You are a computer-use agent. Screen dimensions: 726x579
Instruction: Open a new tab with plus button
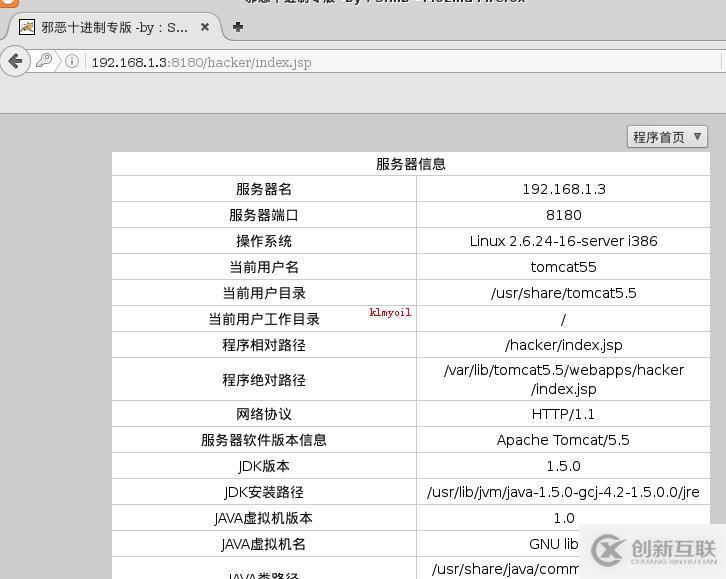pyautogui.click(x=238, y=27)
